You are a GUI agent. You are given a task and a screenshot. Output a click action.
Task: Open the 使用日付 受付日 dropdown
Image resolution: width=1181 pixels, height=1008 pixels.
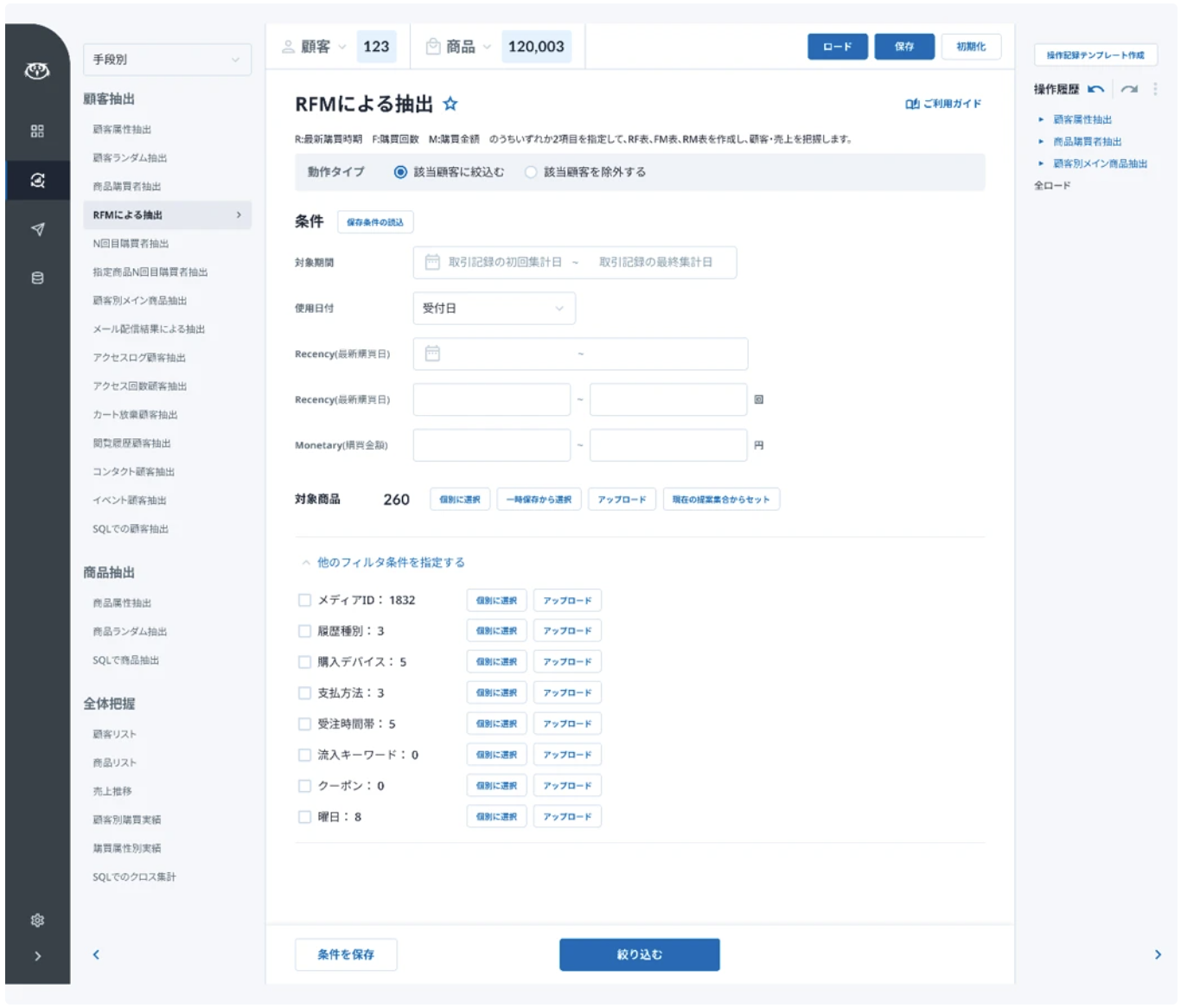tap(494, 309)
